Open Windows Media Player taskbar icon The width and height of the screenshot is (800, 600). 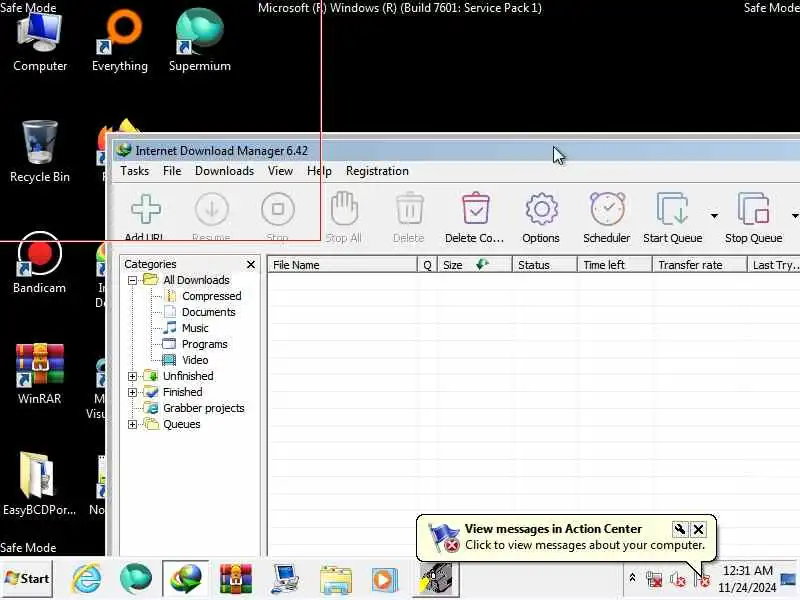(x=385, y=580)
